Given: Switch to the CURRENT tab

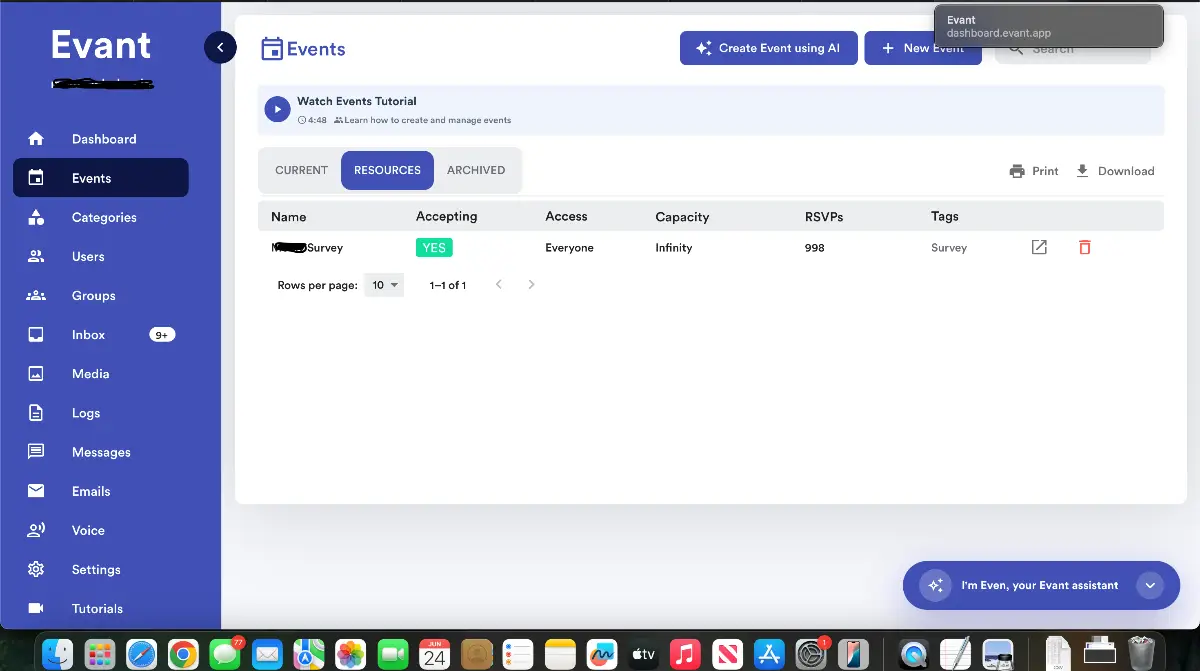Looking at the screenshot, I should click(301, 170).
